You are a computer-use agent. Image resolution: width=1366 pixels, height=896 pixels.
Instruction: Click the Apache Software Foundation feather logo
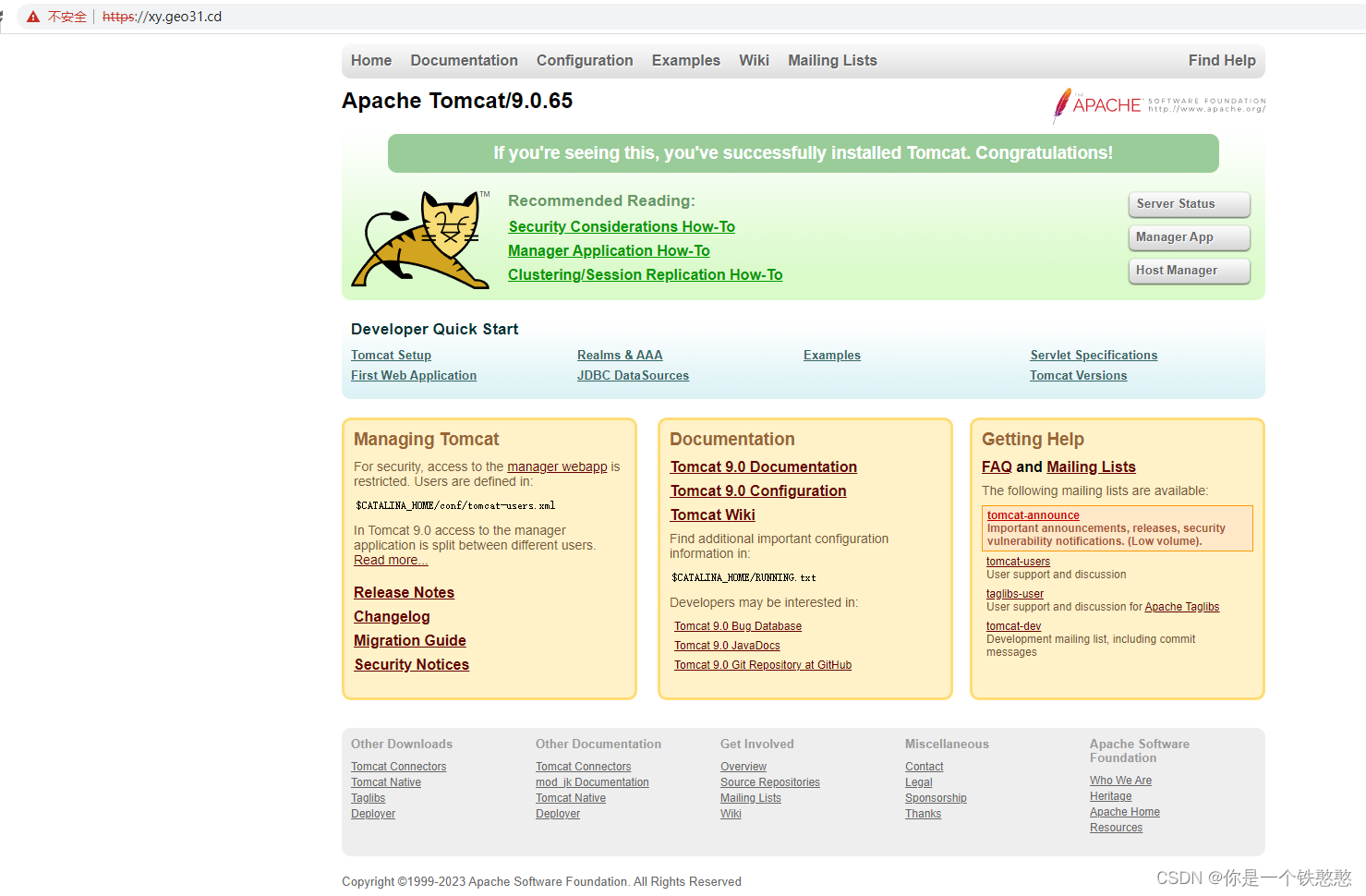(1159, 105)
